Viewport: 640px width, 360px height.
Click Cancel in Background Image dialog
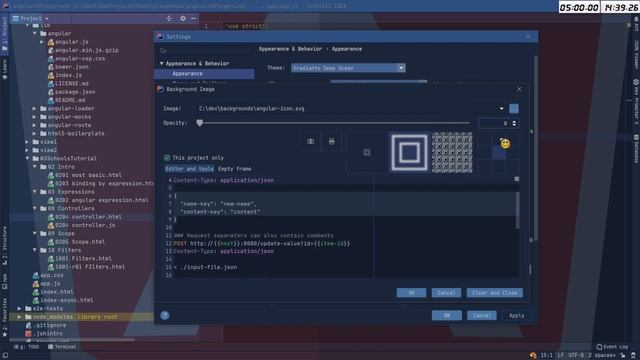click(x=446, y=293)
